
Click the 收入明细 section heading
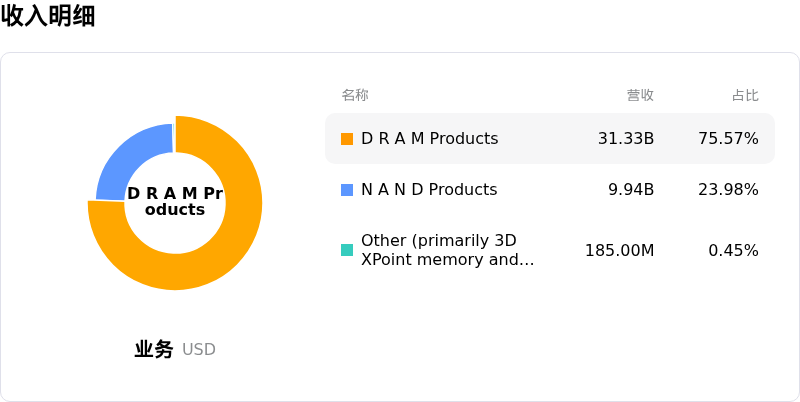pyautogui.click(x=48, y=15)
